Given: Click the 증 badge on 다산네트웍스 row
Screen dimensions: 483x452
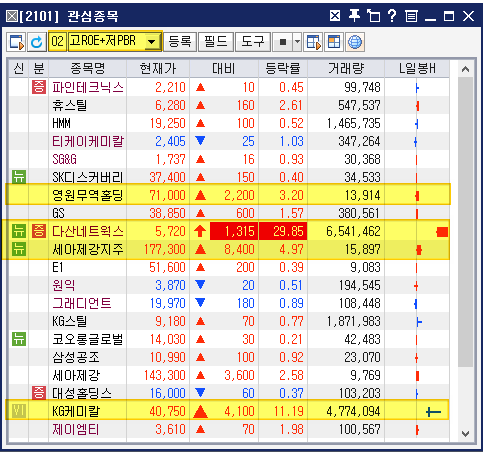Looking at the screenshot, I should coord(39,231).
